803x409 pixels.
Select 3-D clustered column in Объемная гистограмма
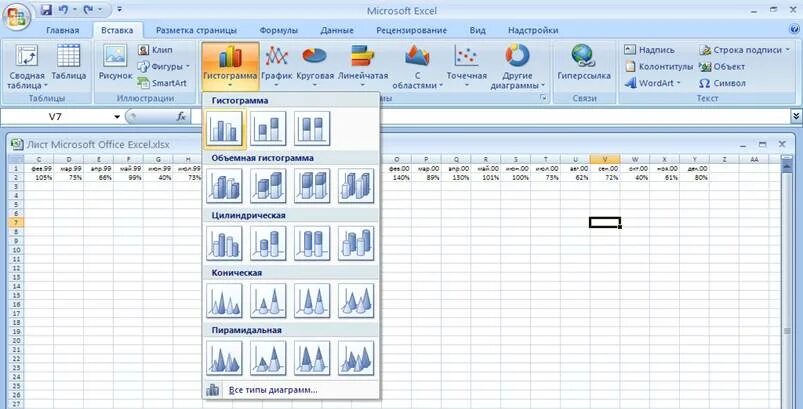click(224, 186)
